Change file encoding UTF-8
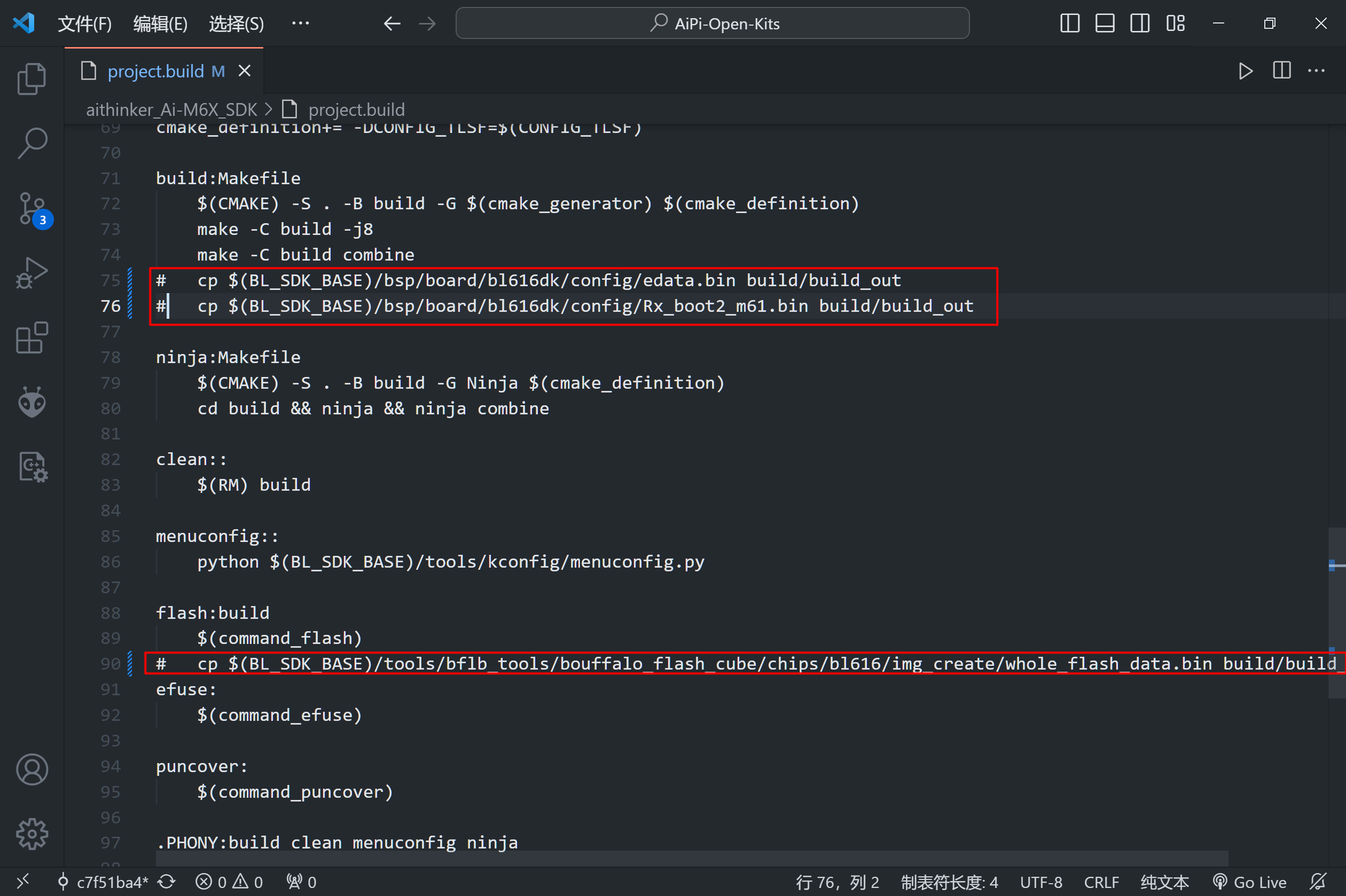 pyautogui.click(x=1041, y=882)
